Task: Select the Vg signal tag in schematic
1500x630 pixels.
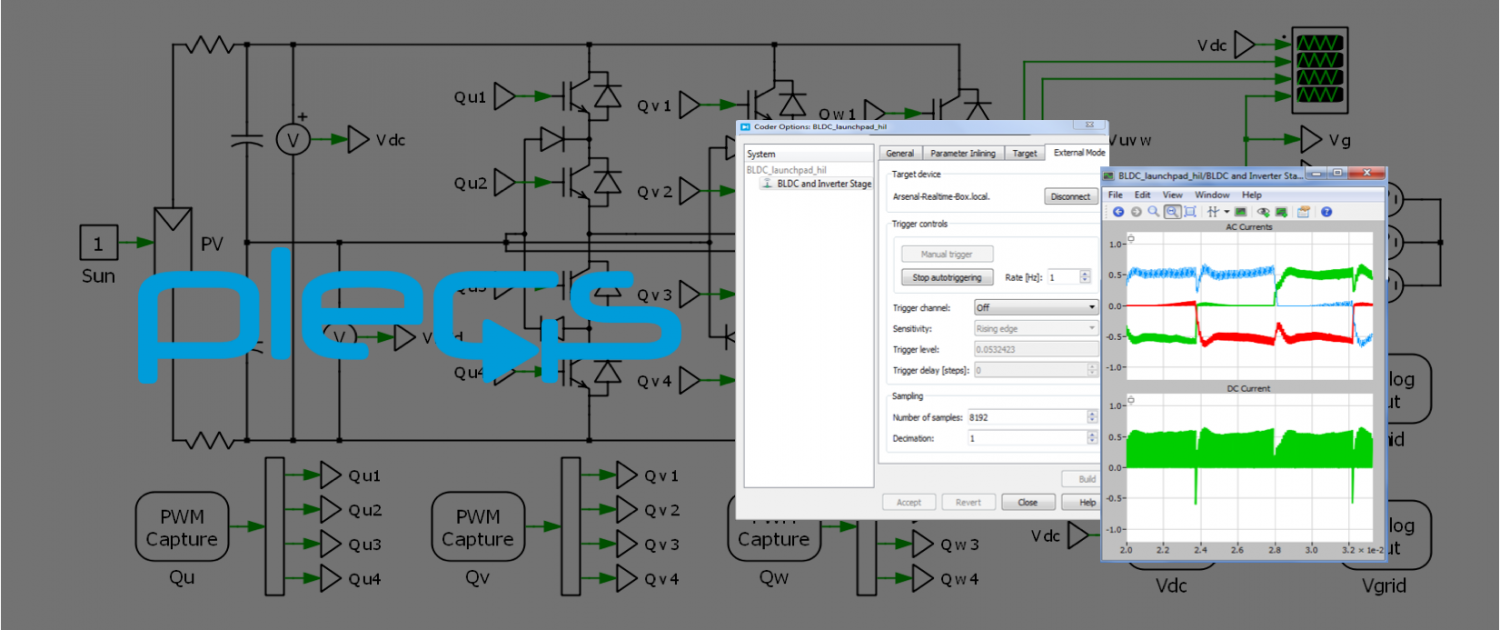Action: 1312,139
